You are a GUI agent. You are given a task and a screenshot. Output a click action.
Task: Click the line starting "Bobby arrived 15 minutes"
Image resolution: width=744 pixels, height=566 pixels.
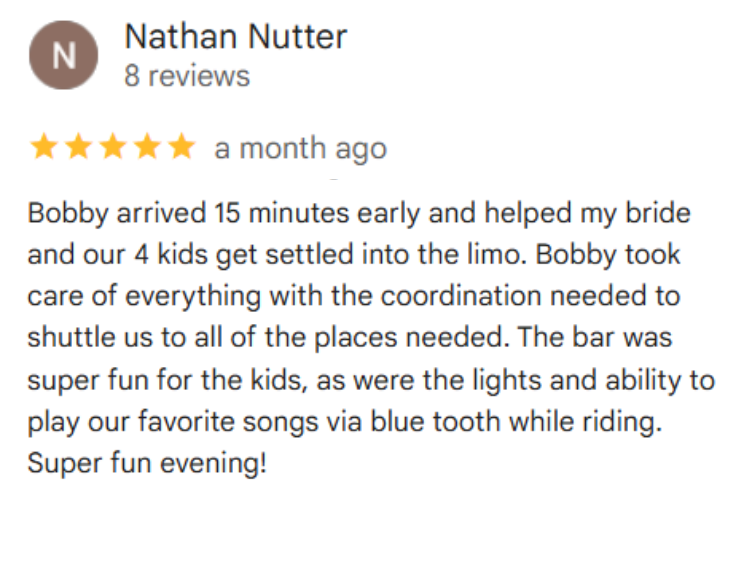(359, 213)
